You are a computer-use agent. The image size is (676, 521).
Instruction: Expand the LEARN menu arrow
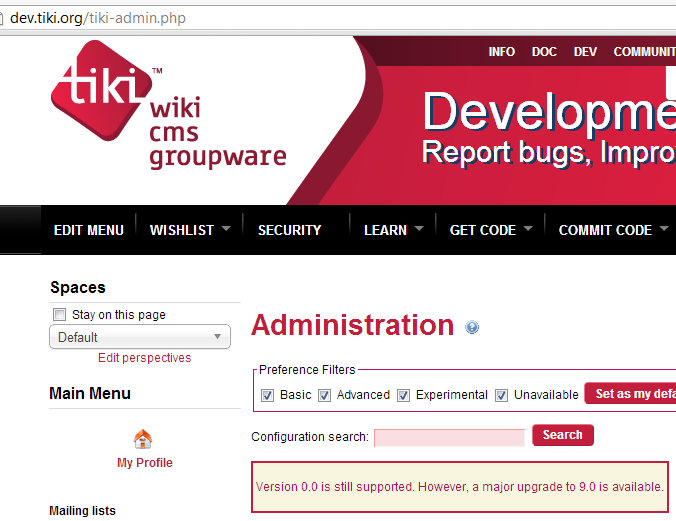(x=419, y=229)
